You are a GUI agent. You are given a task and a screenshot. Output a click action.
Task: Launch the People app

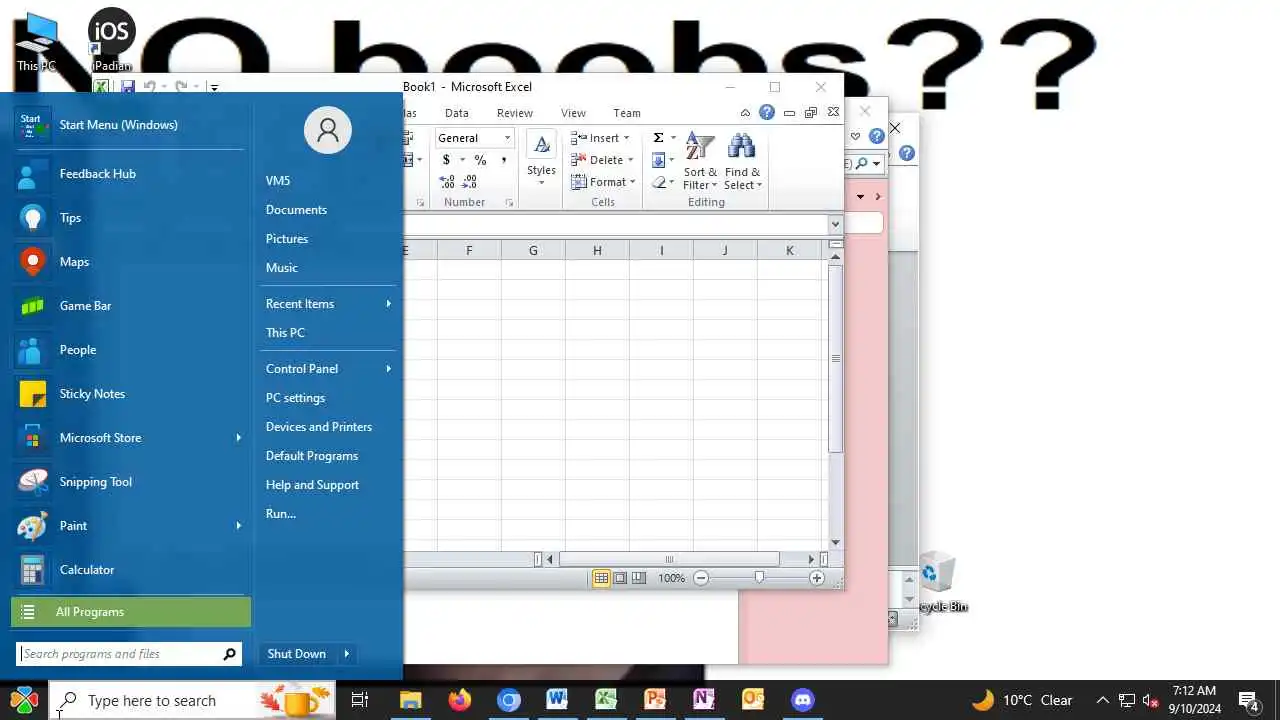[x=128, y=350]
